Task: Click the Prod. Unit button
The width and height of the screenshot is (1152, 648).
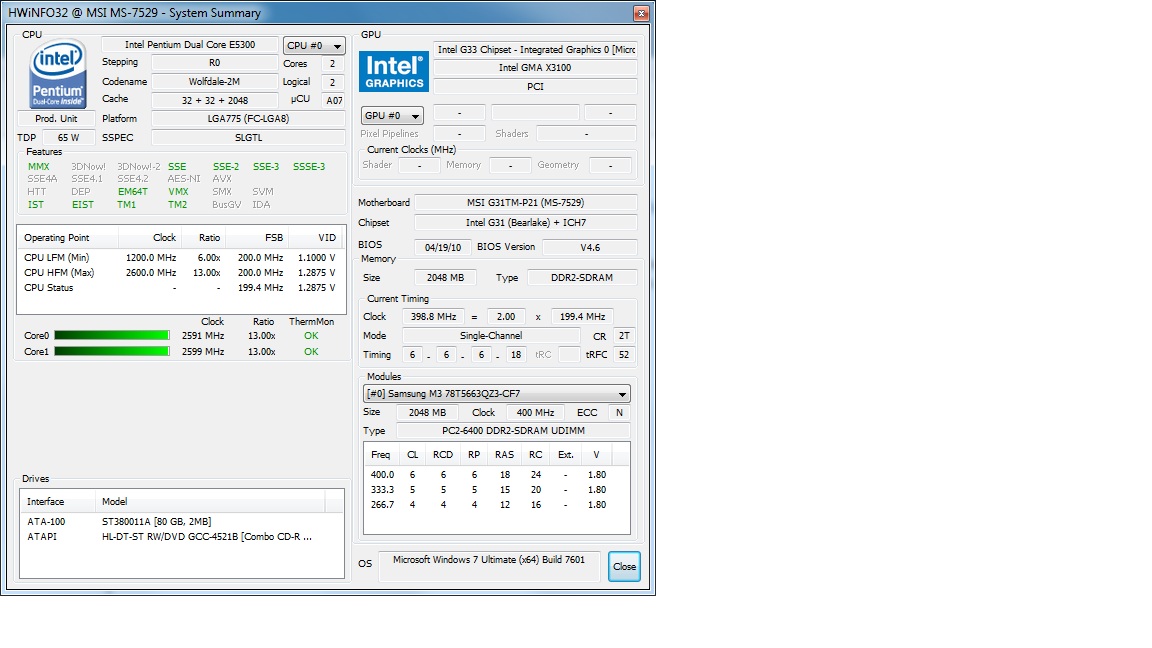Action: coord(56,118)
